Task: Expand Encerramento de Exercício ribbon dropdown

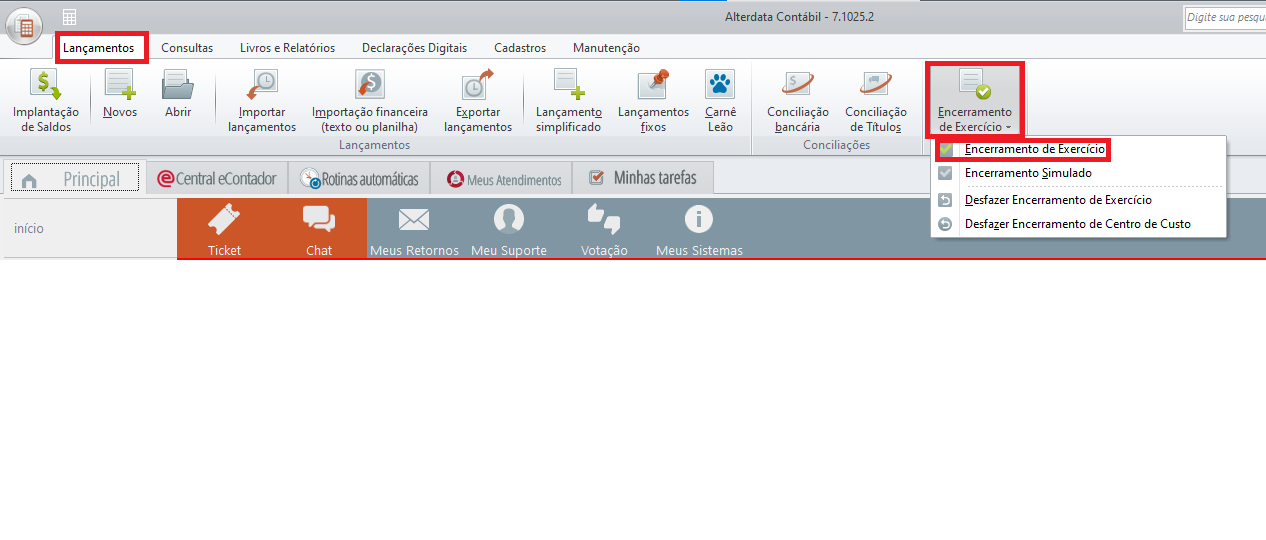Action: (975, 101)
